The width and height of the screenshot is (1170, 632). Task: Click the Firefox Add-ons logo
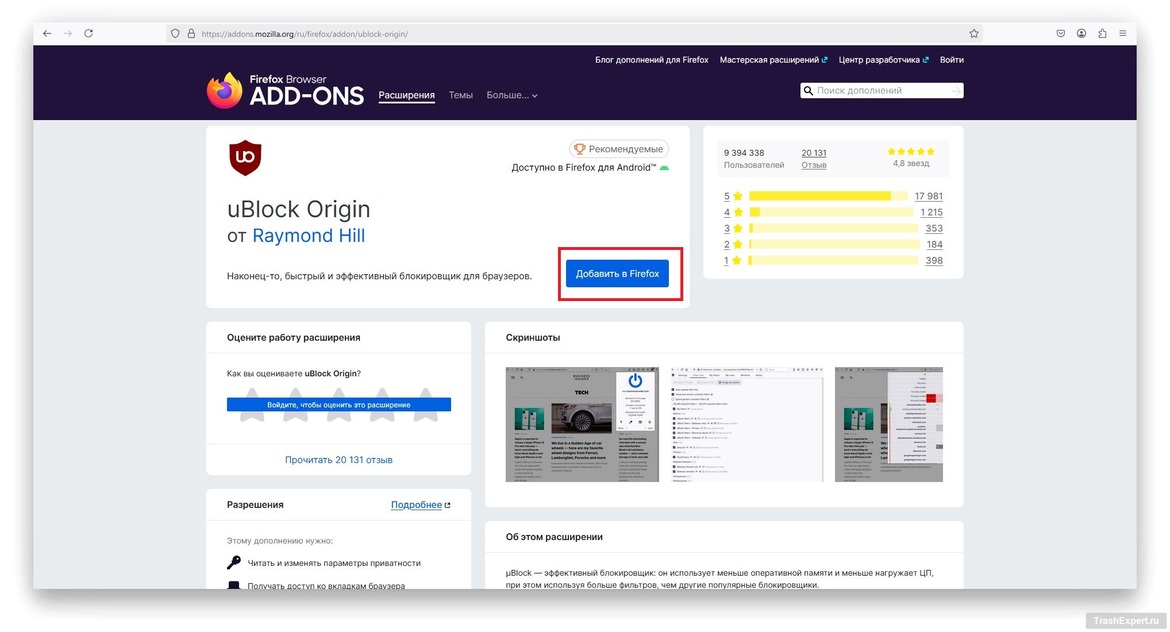(285, 90)
